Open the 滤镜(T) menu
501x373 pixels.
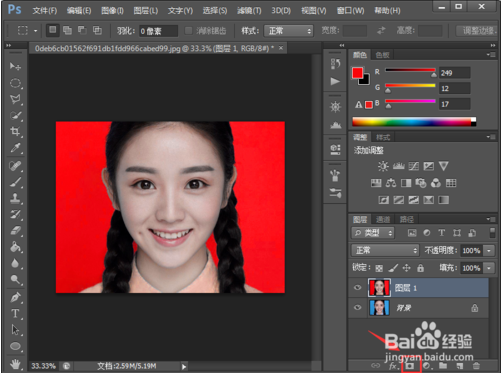point(249,11)
